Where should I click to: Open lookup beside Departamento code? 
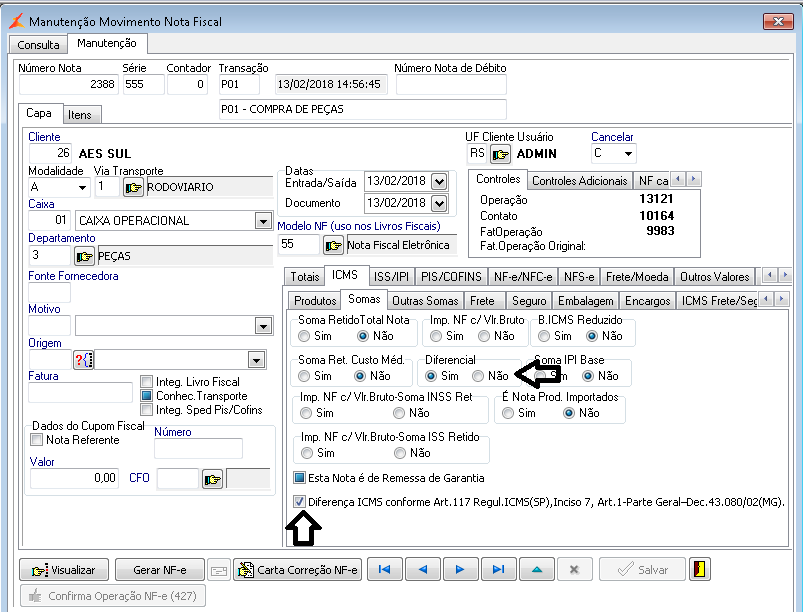tap(84, 256)
